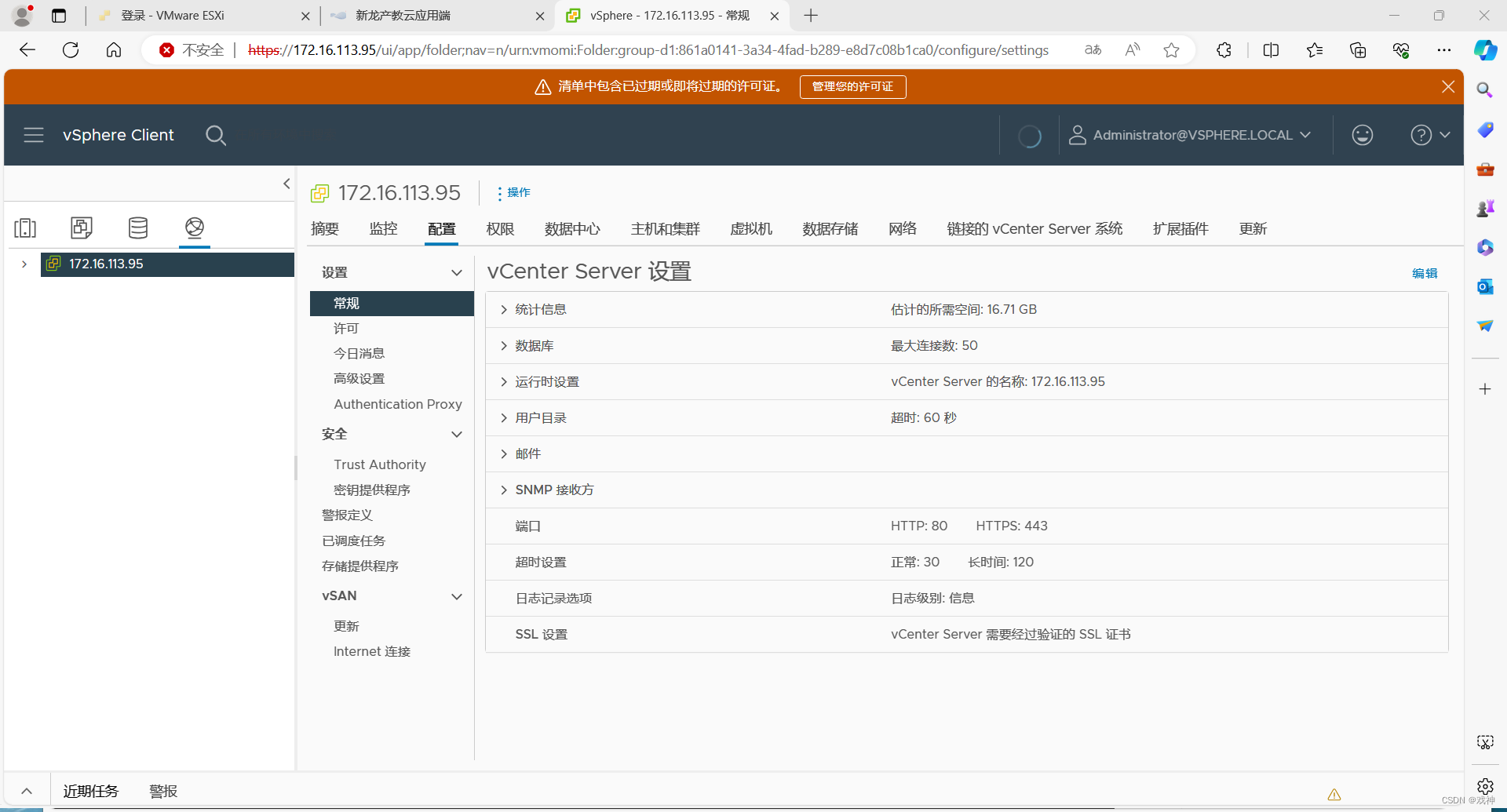Viewport: 1507px width, 812px height.
Task: Expand the 邮件 row
Action: point(504,453)
